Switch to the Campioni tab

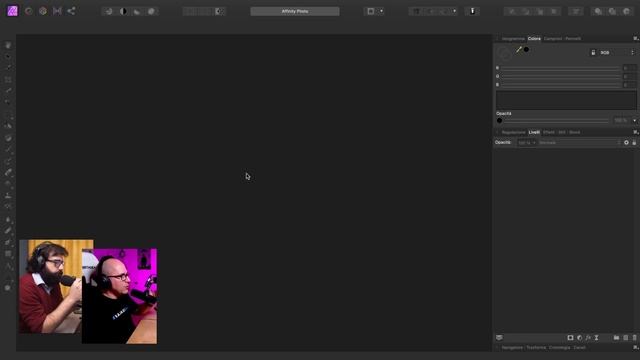[x=553, y=39]
